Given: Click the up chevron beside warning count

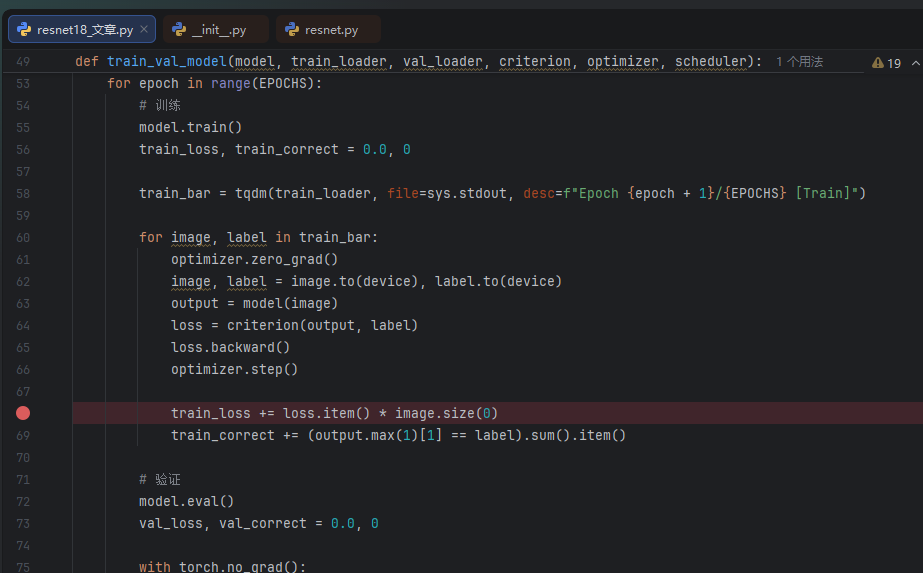Looking at the screenshot, I should click(x=915, y=62).
